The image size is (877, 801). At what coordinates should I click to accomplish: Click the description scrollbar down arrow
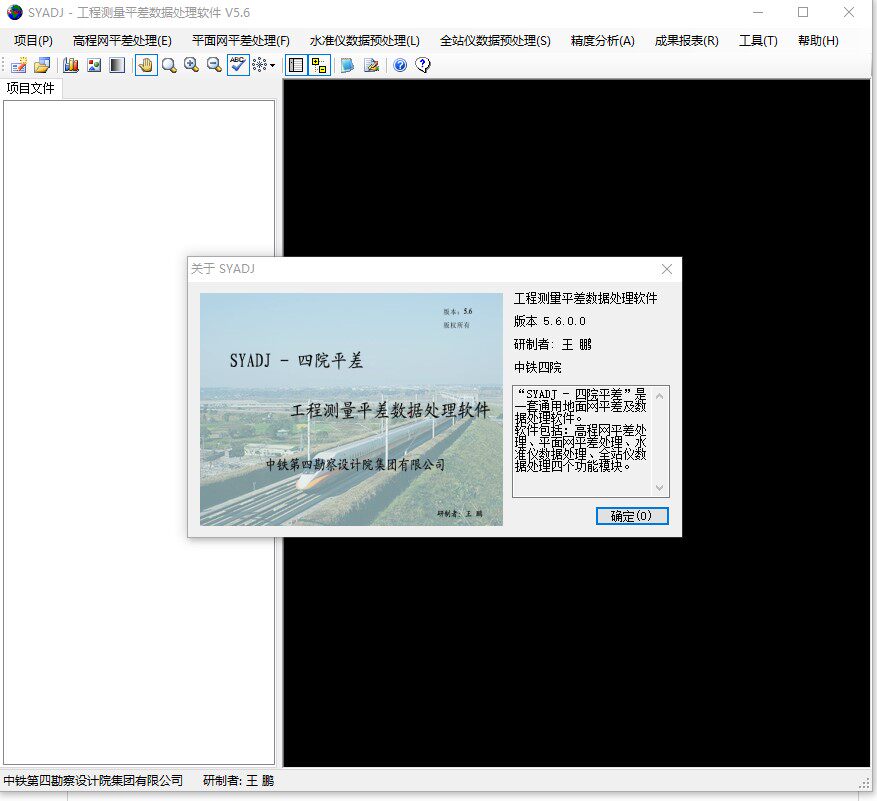point(659,488)
